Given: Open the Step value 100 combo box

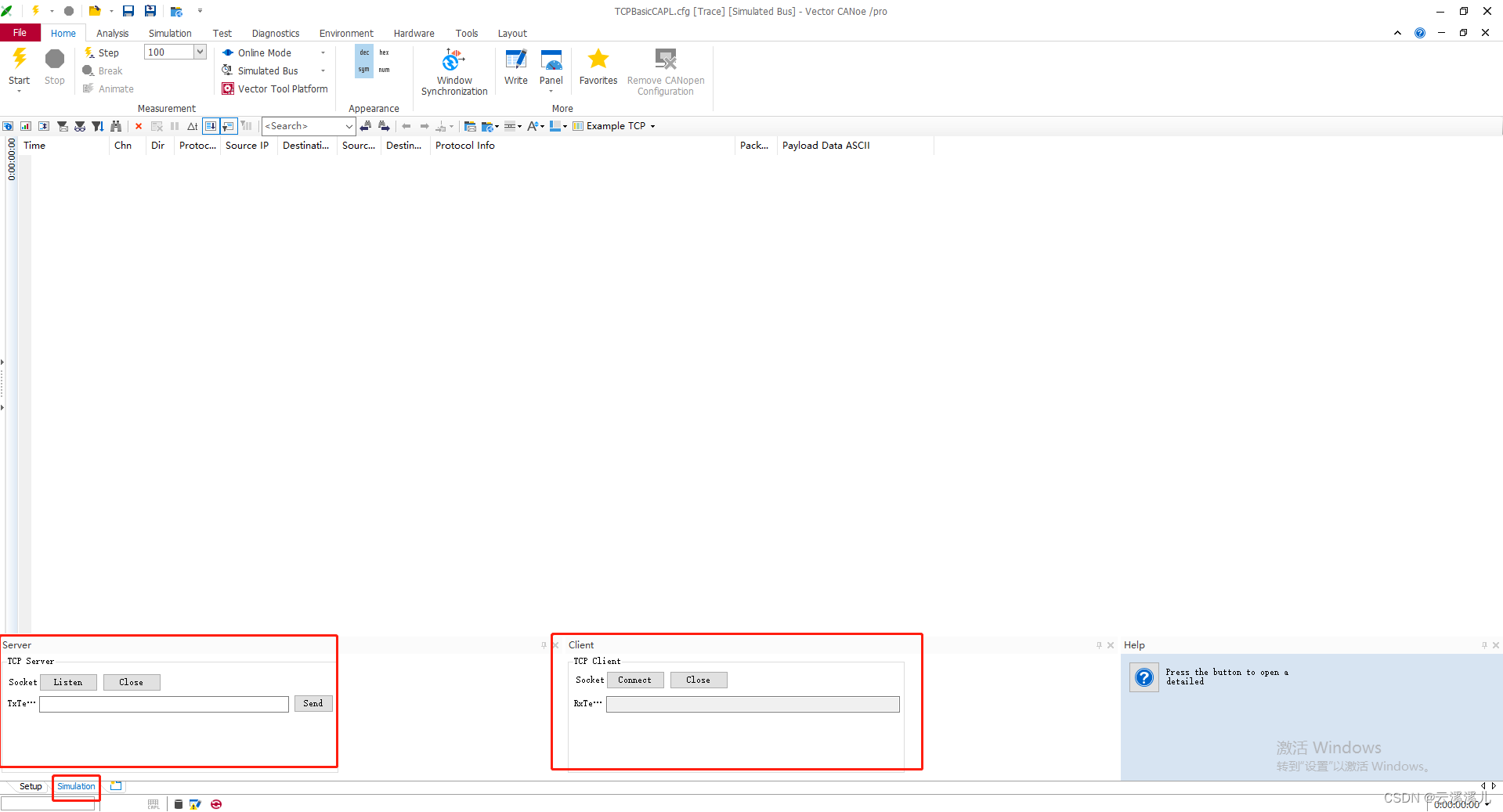Looking at the screenshot, I should pyautogui.click(x=200, y=52).
